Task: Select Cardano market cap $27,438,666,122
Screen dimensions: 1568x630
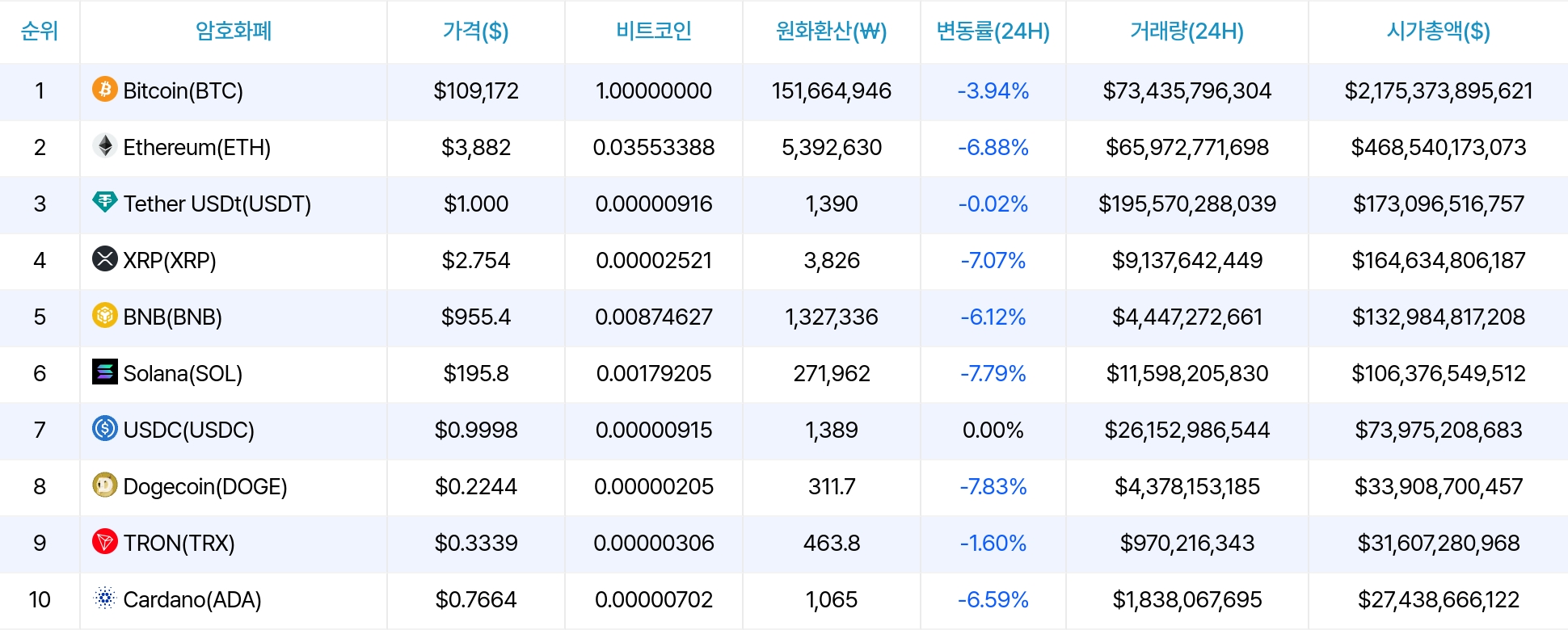Action: (1439, 599)
